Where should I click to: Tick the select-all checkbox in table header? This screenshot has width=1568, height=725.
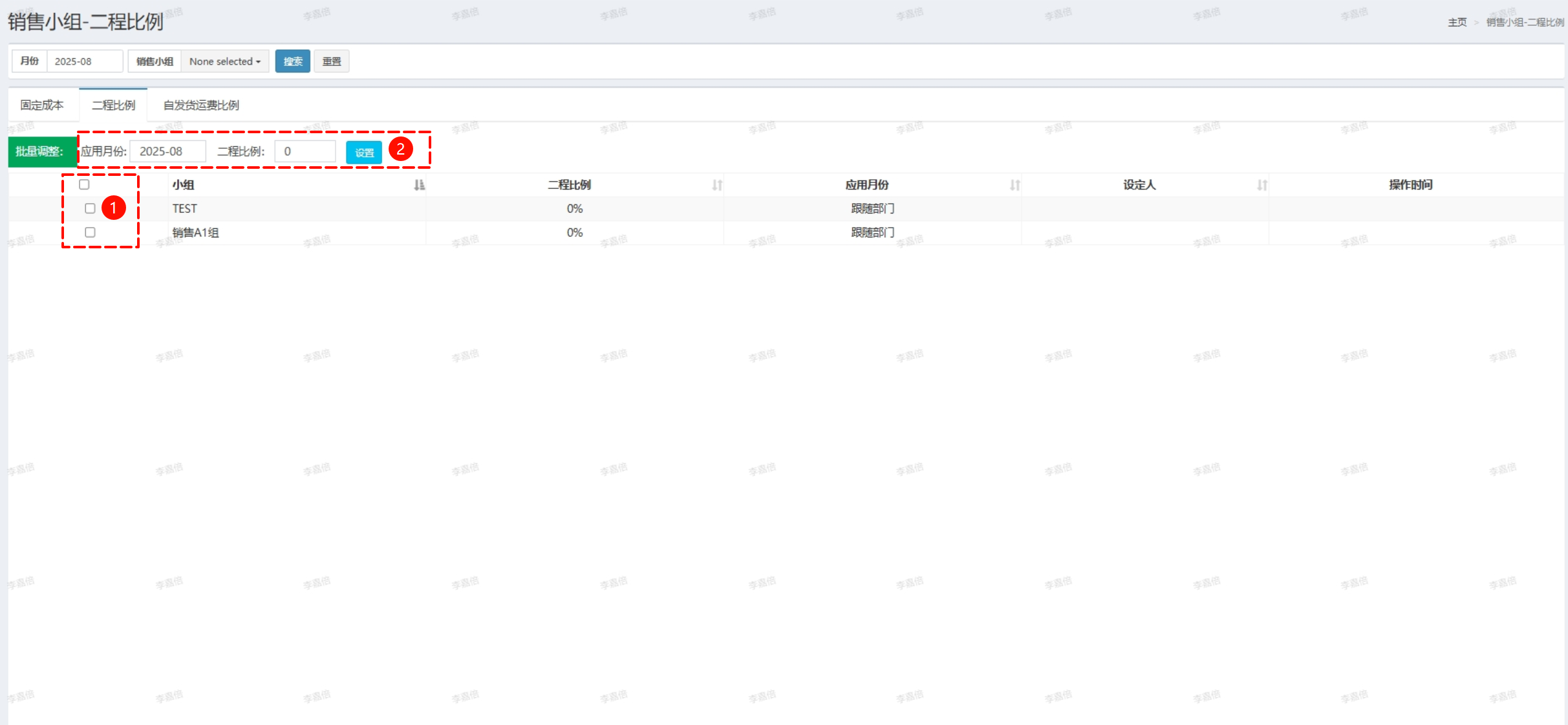pyautogui.click(x=84, y=184)
